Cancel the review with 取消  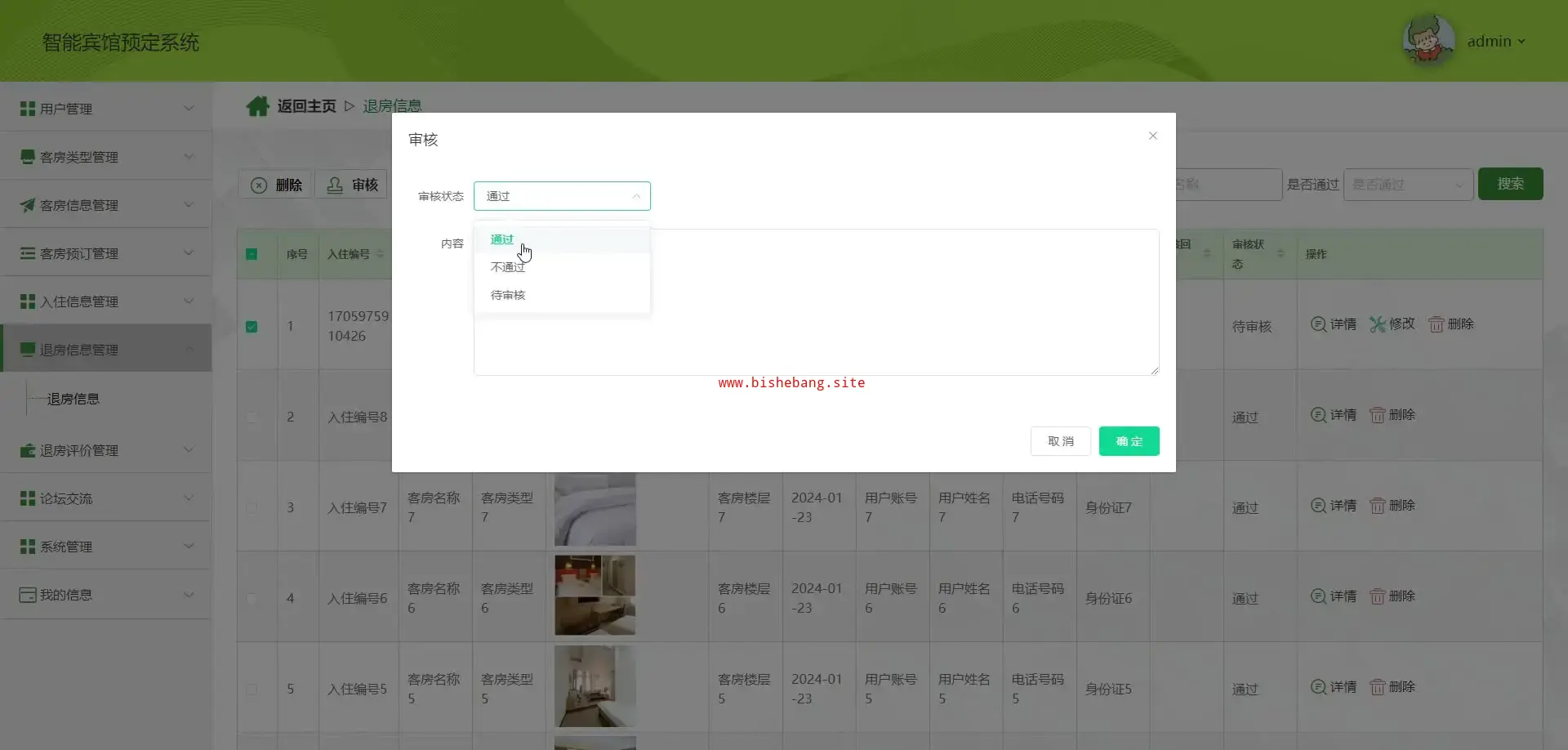pos(1060,441)
